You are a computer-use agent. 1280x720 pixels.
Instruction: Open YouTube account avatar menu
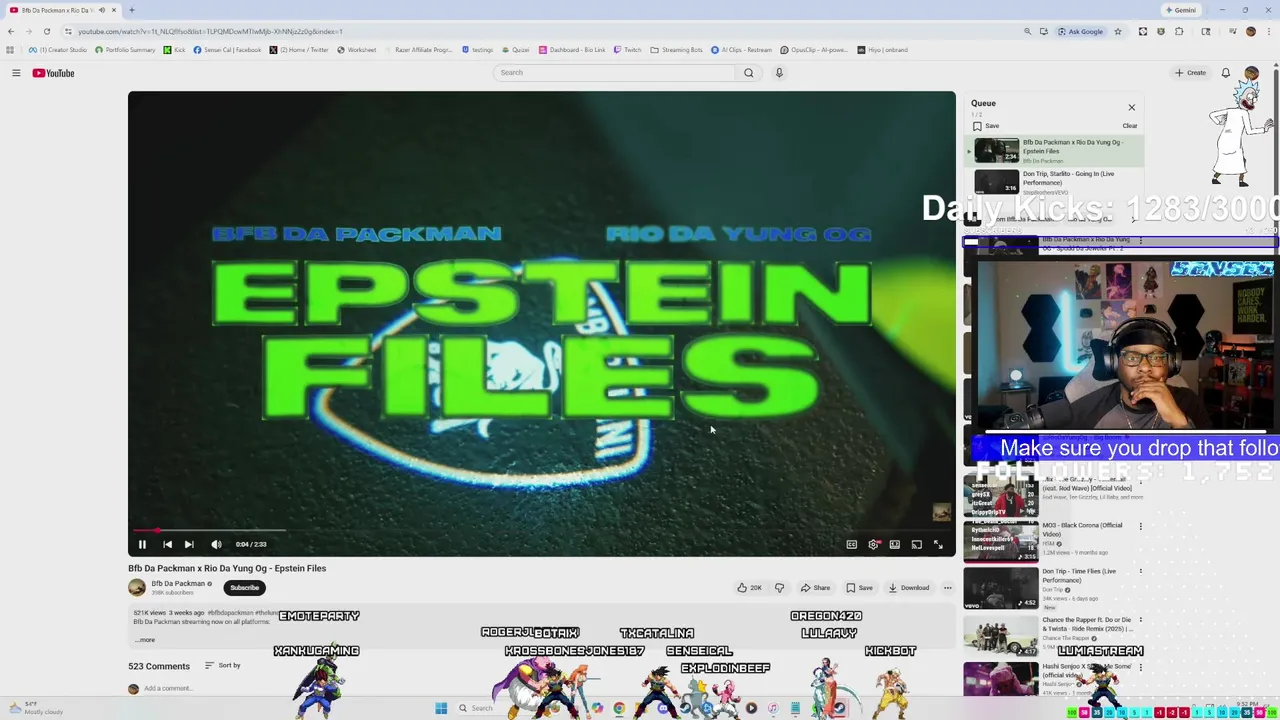pyautogui.click(x=1251, y=73)
